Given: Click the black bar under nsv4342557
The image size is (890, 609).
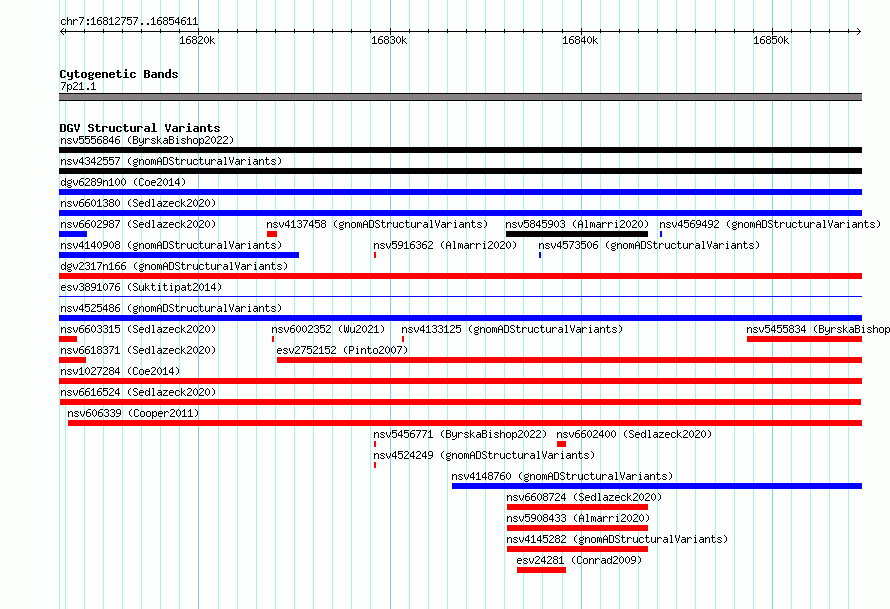Looking at the screenshot, I should (x=460, y=171).
